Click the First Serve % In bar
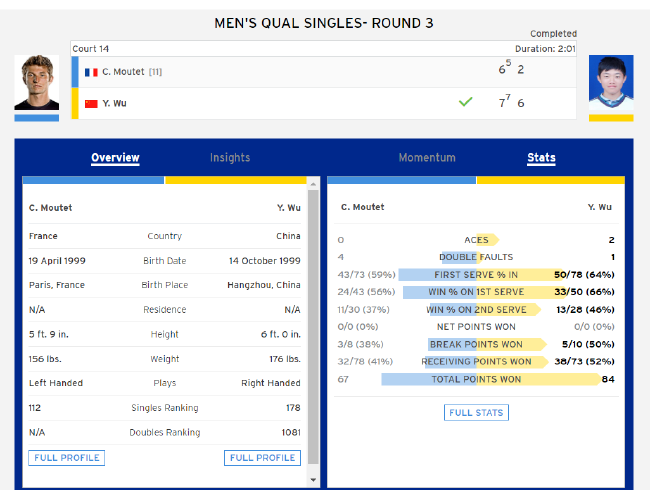 pos(476,274)
